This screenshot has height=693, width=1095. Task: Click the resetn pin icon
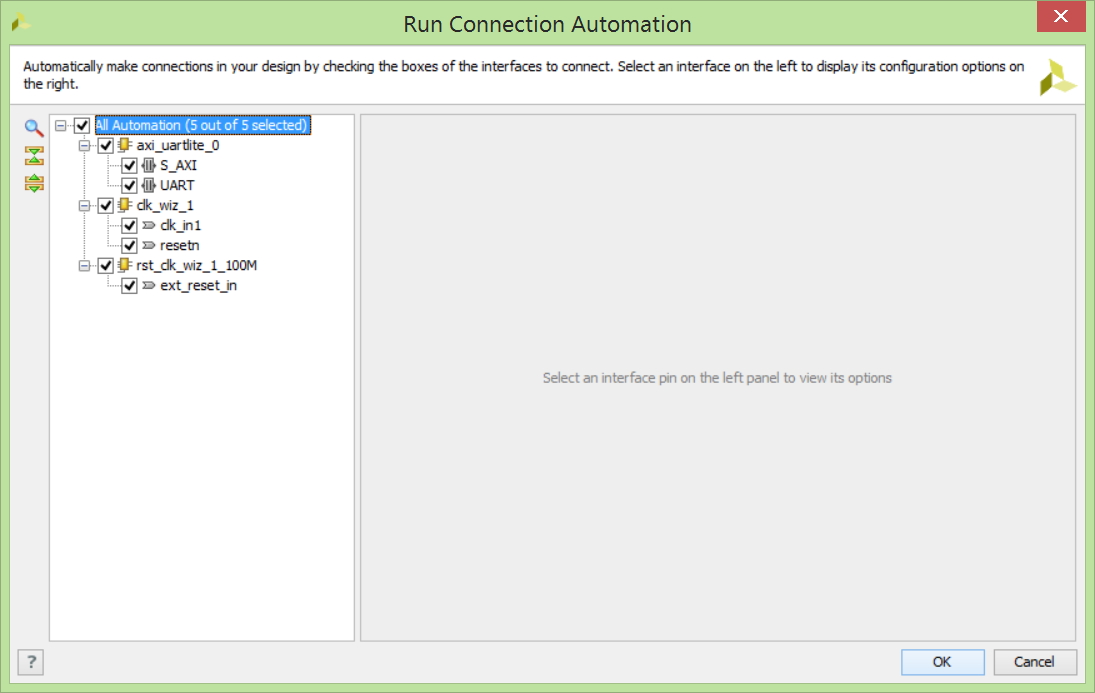(x=148, y=246)
